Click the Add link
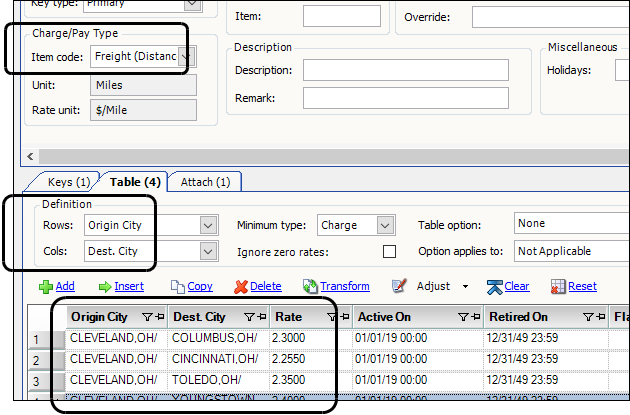The image size is (630, 415). tap(65, 286)
